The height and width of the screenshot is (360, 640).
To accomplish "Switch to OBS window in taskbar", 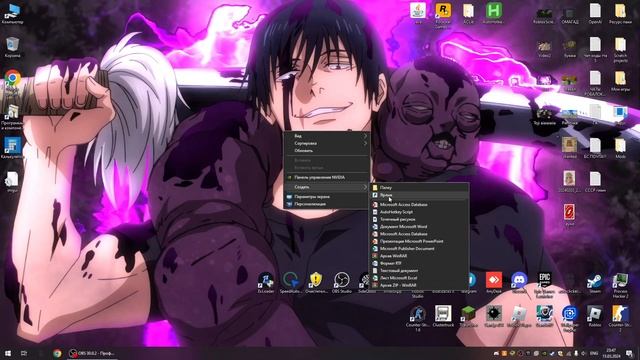I will point(92,353).
